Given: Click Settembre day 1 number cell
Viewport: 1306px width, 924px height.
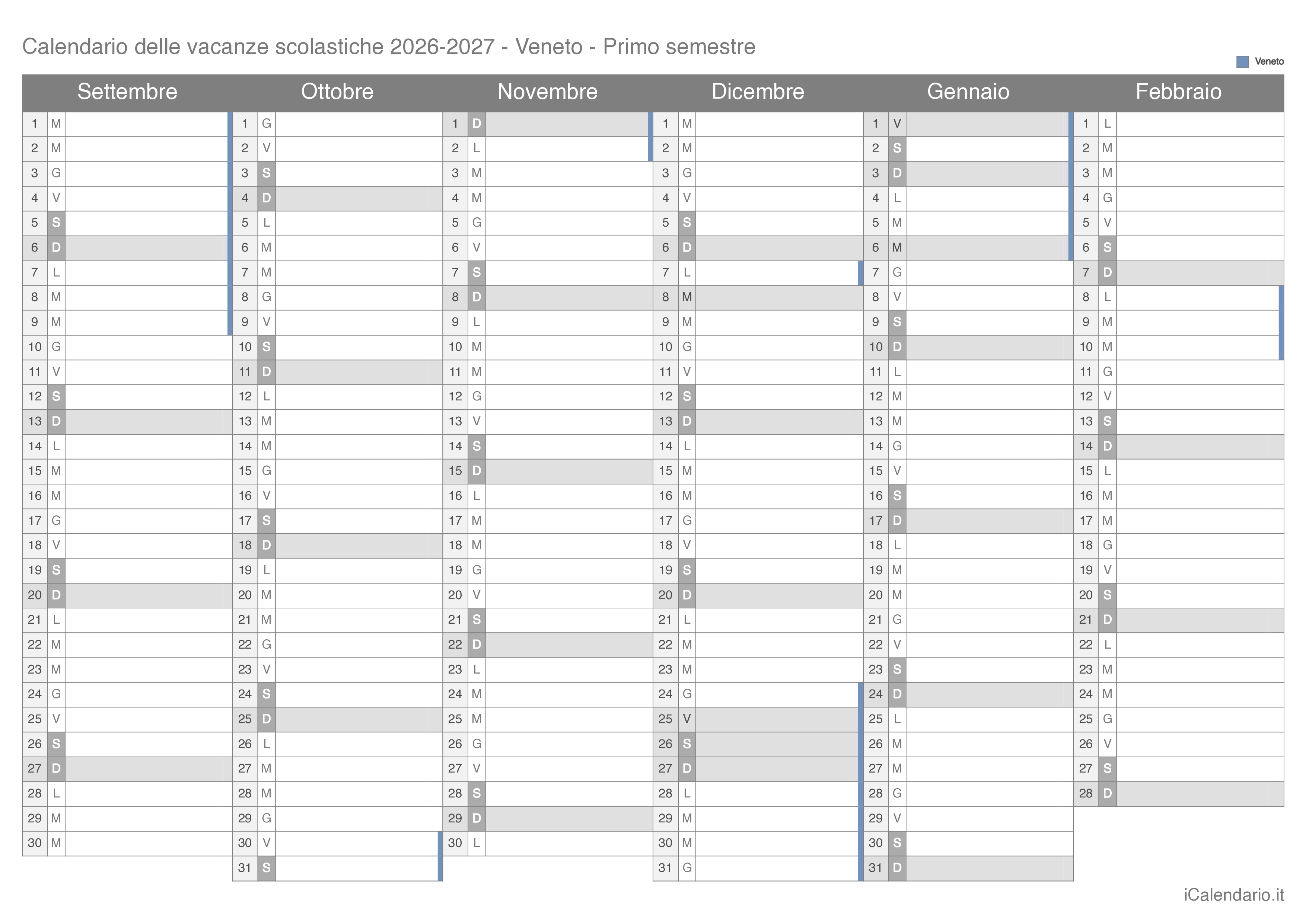Looking at the screenshot, I should tap(35, 124).
